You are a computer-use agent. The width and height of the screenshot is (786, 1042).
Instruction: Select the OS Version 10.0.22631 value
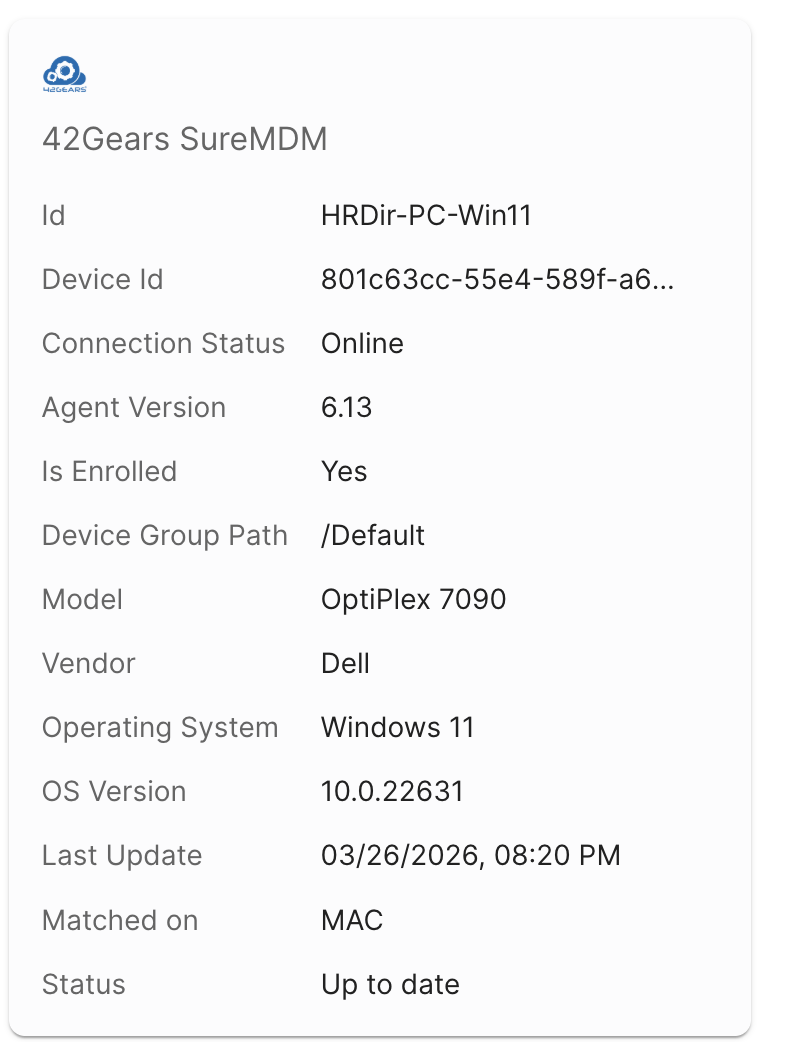pos(392,791)
